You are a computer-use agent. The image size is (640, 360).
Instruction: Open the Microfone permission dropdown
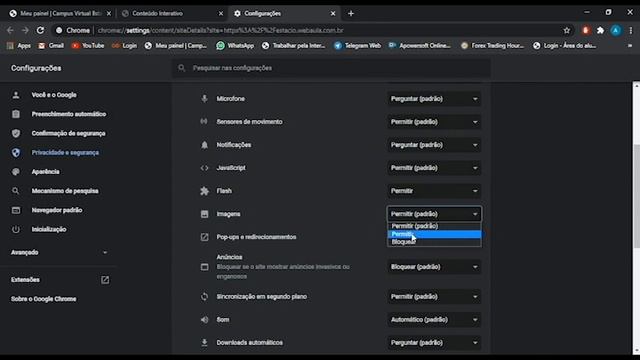(x=434, y=99)
